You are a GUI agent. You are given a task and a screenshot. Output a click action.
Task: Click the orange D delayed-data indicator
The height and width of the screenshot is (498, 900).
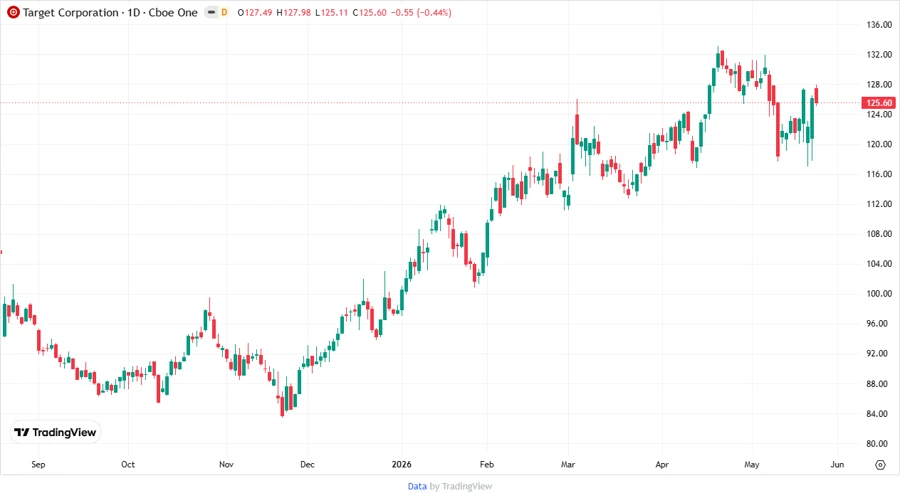[x=224, y=12]
